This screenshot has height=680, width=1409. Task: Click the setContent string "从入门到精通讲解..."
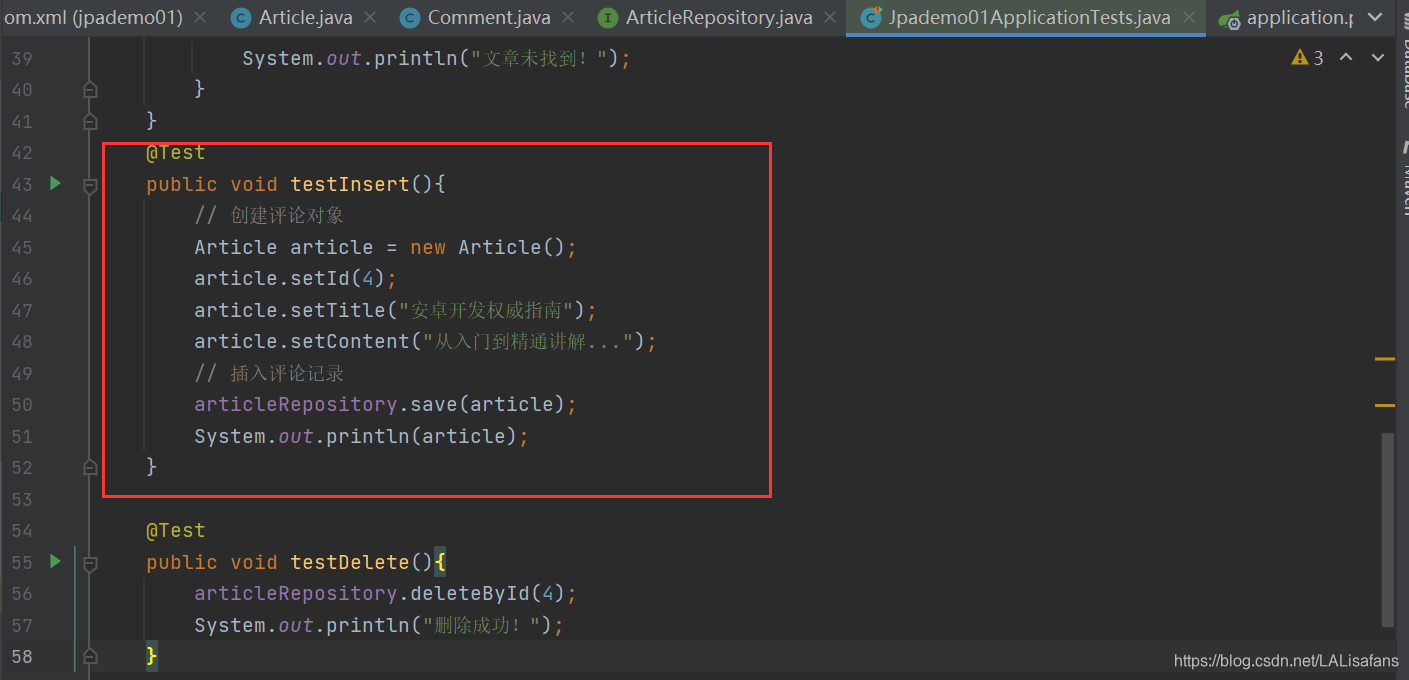point(528,341)
